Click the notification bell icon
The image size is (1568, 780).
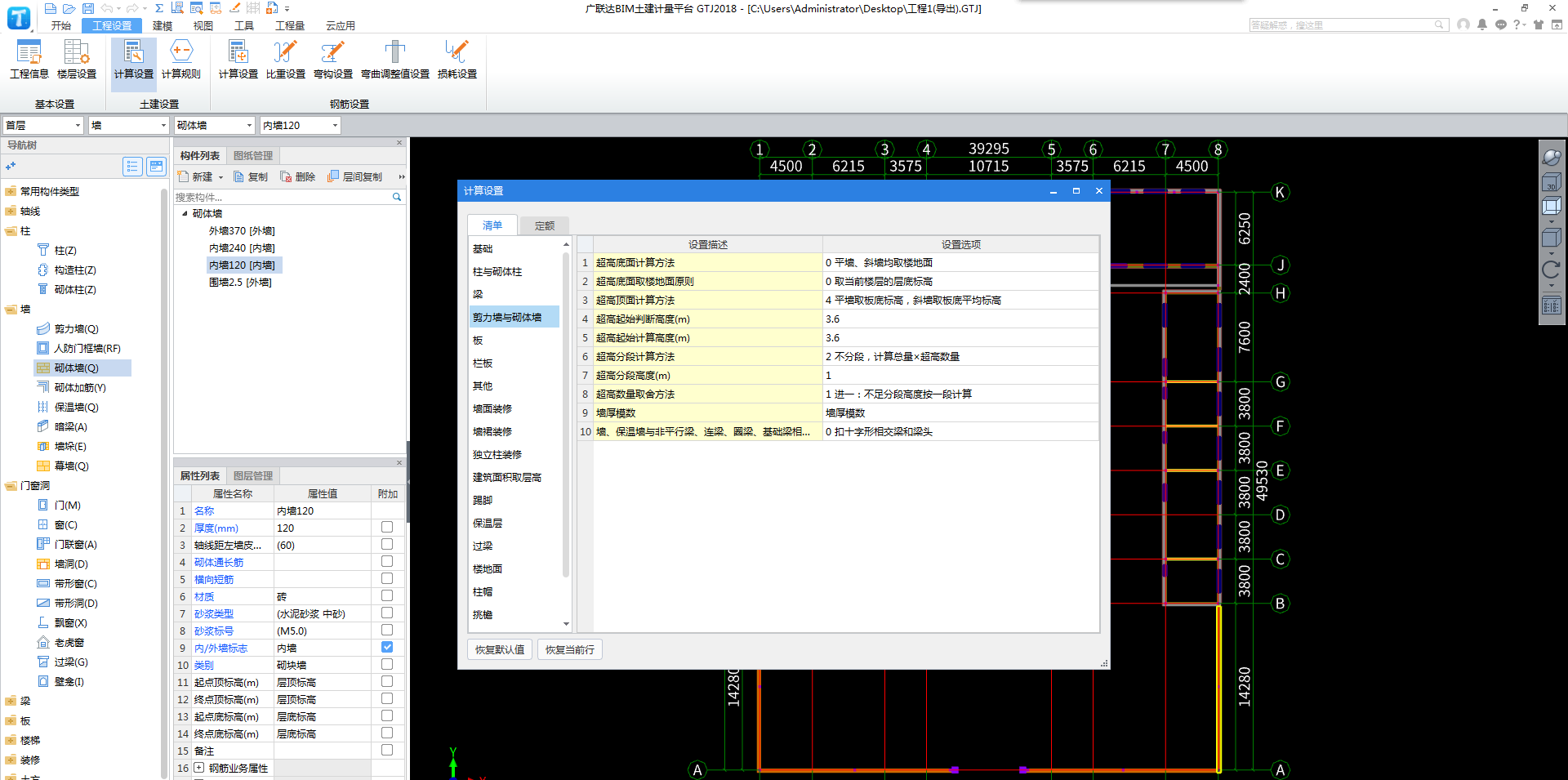click(x=1482, y=25)
